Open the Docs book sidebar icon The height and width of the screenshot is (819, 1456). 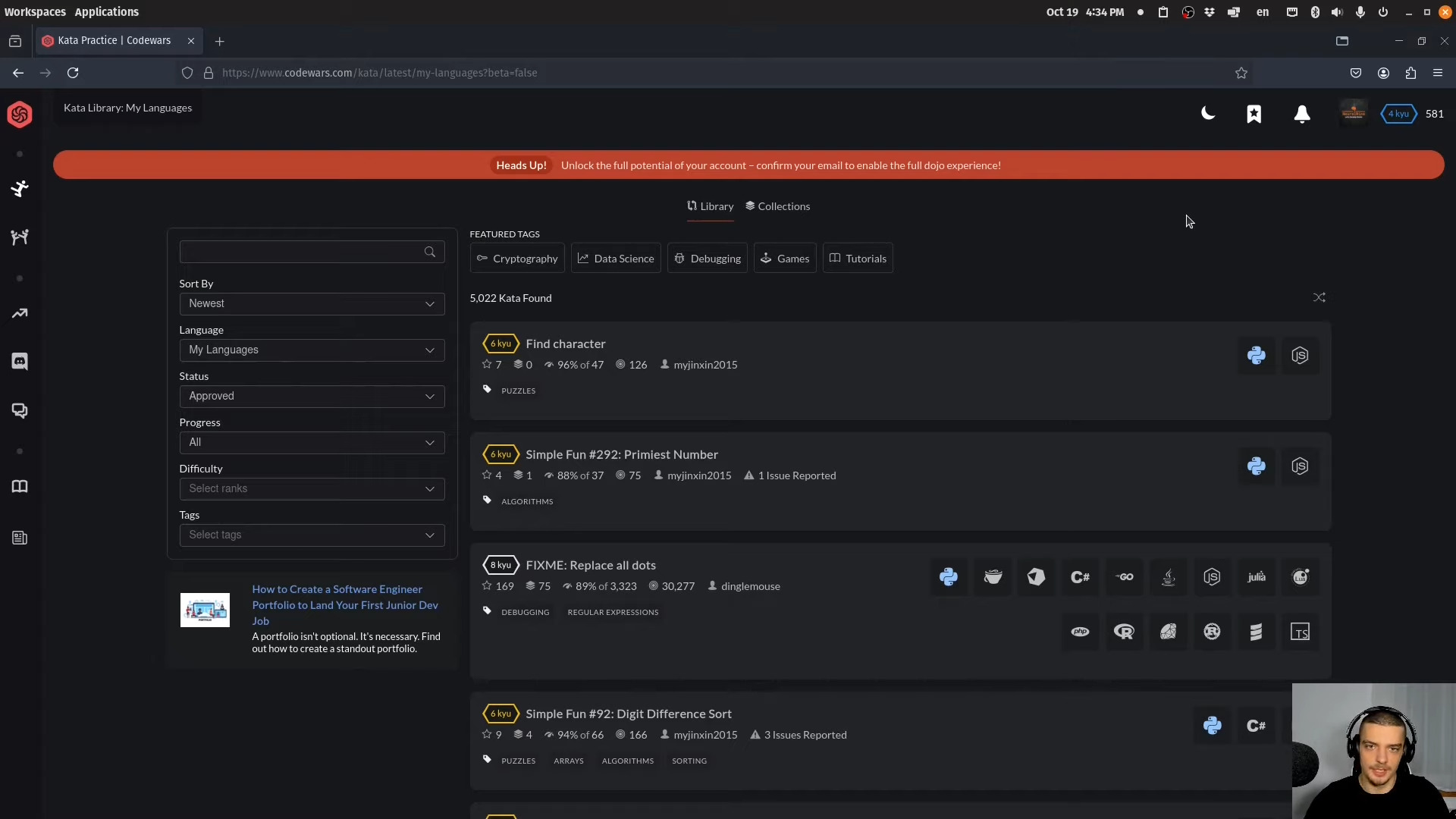[x=20, y=487]
